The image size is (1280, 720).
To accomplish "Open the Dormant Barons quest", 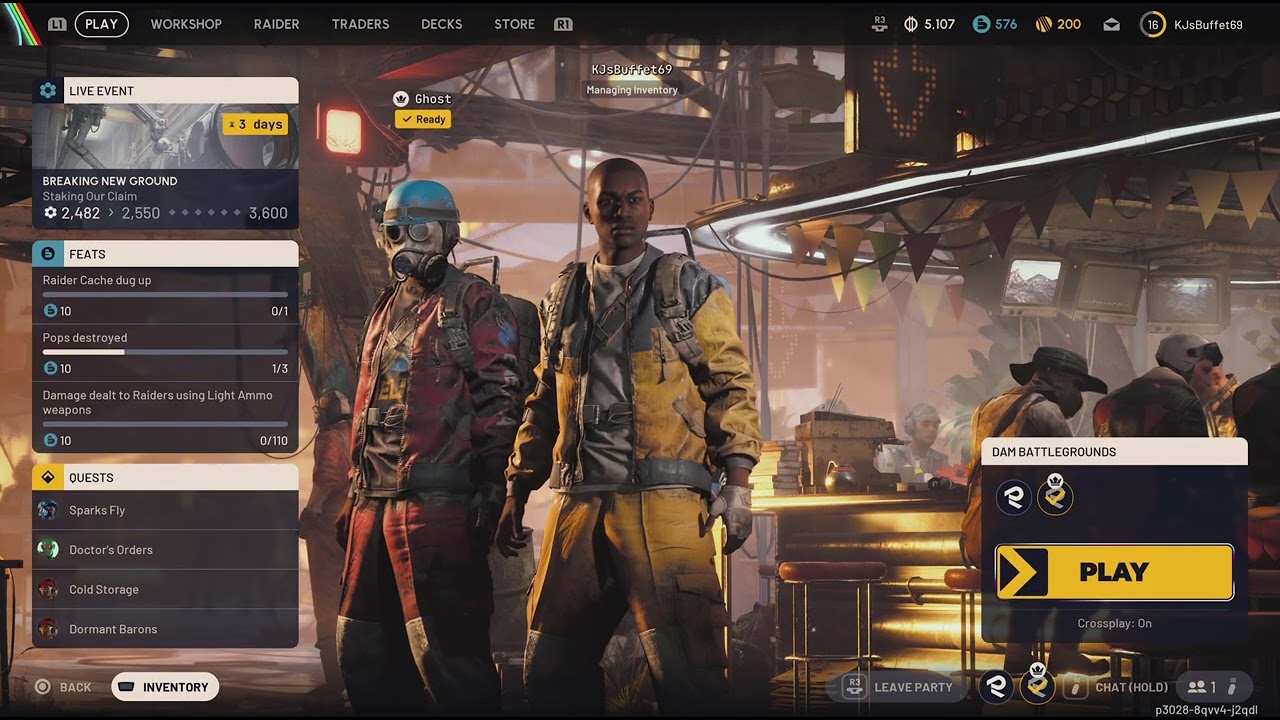I will pos(165,629).
